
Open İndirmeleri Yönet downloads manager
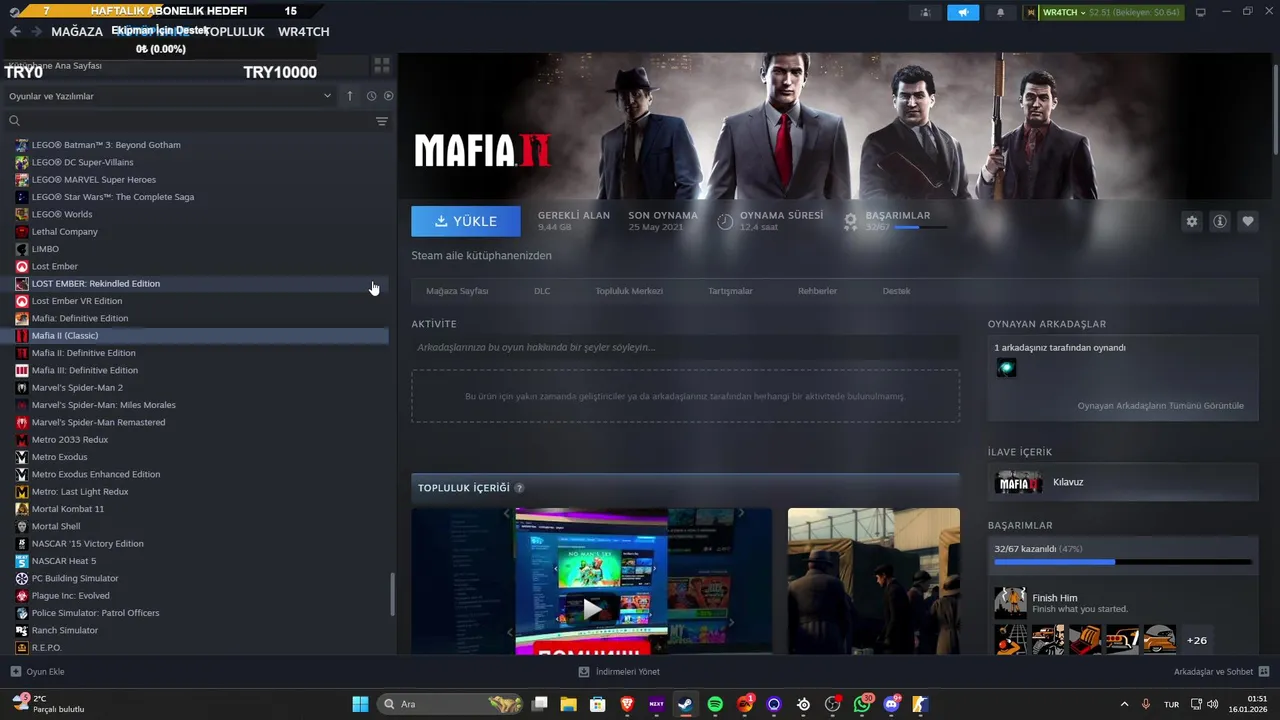pos(619,672)
